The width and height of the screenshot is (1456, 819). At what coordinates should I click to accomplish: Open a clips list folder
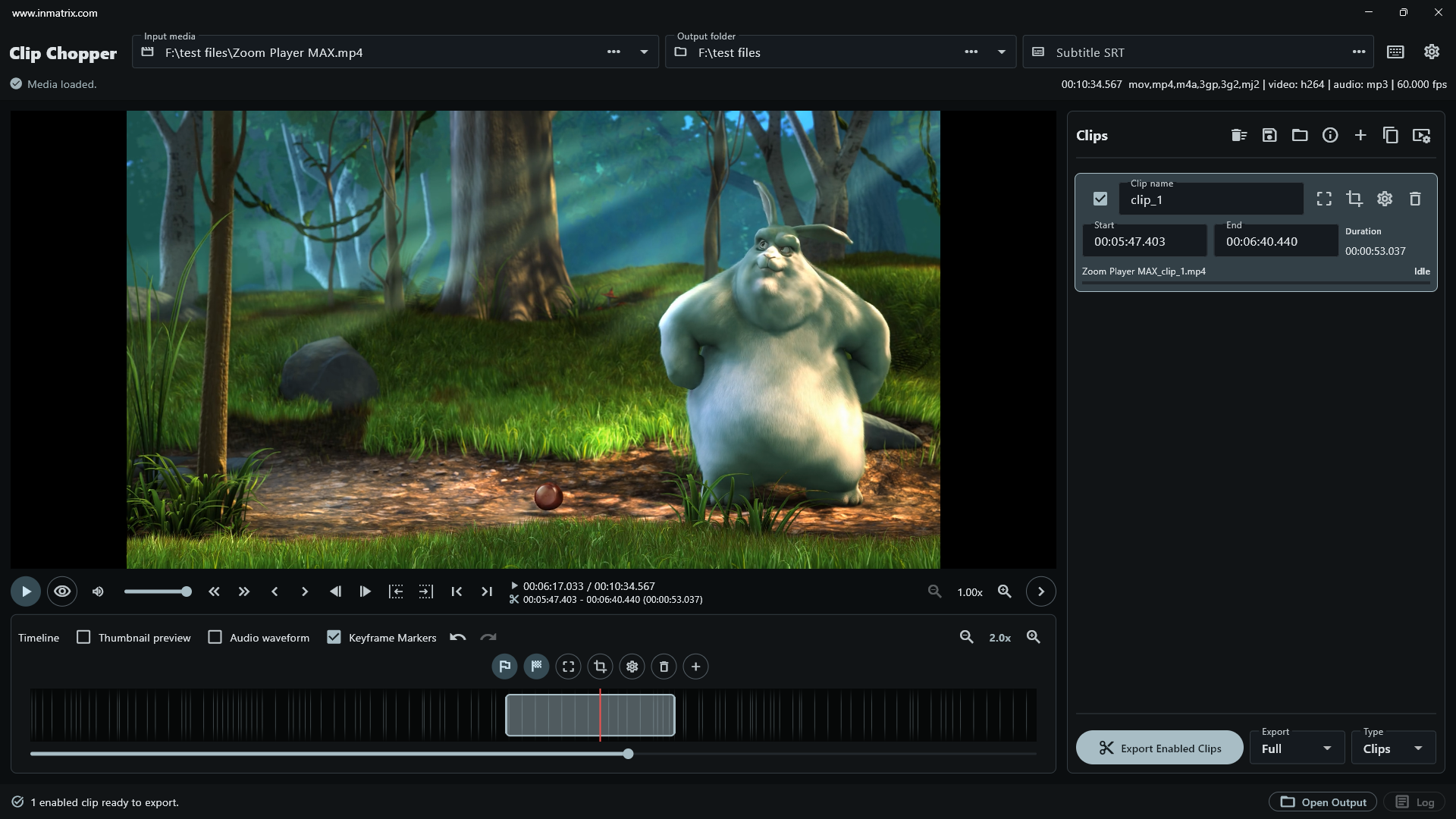(x=1300, y=136)
